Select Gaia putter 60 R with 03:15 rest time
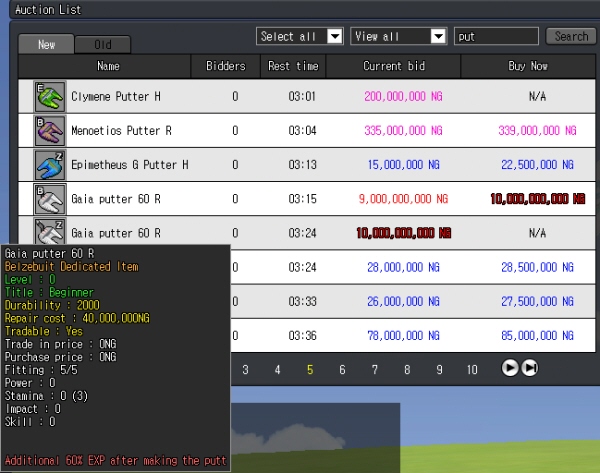 click(116, 199)
